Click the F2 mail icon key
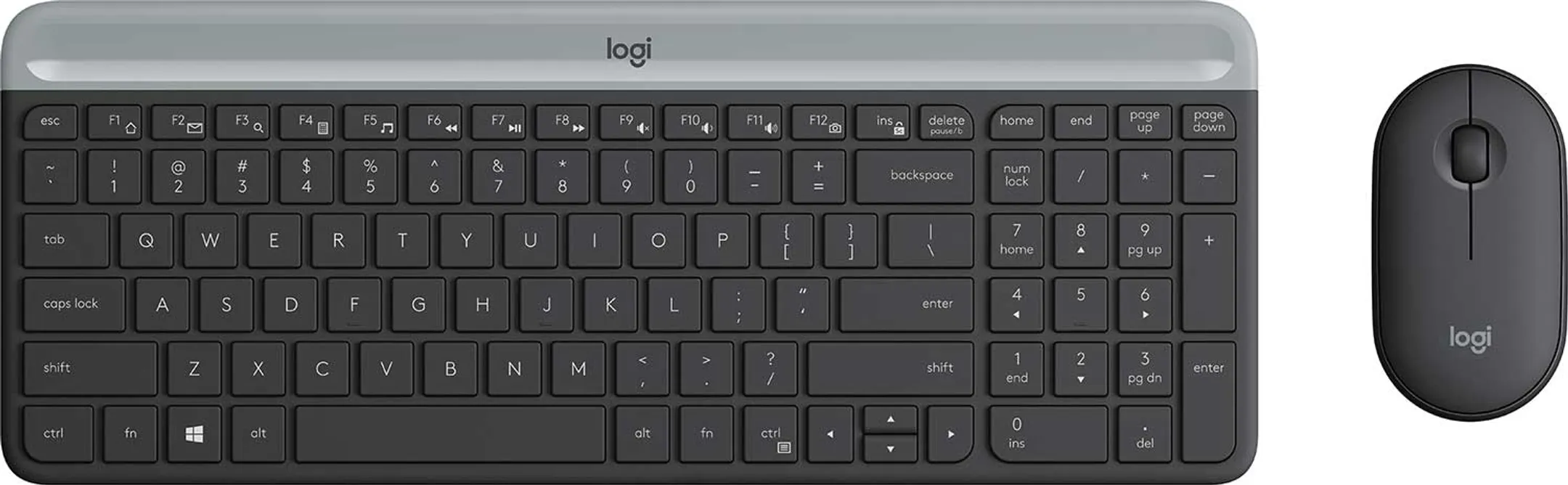1568x485 pixels. pyautogui.click(x=178, y=122)
